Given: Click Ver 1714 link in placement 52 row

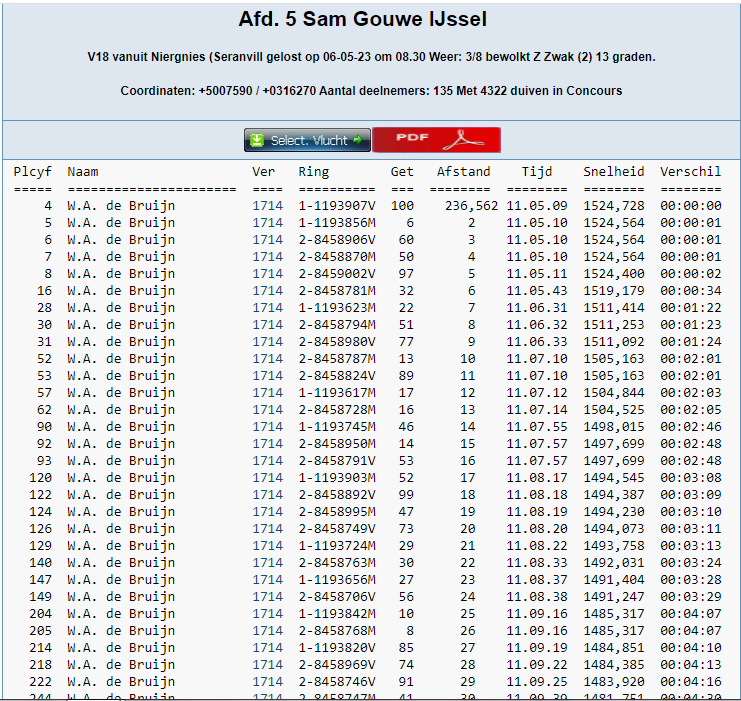Looking at the screenshot, I should tap(267, 359).
